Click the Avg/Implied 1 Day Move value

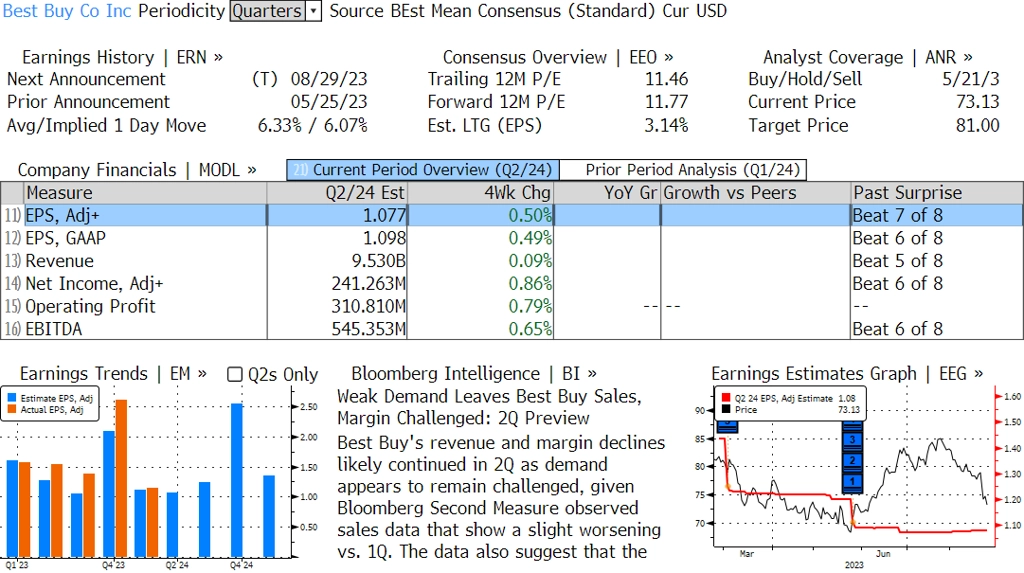[313, 125]
